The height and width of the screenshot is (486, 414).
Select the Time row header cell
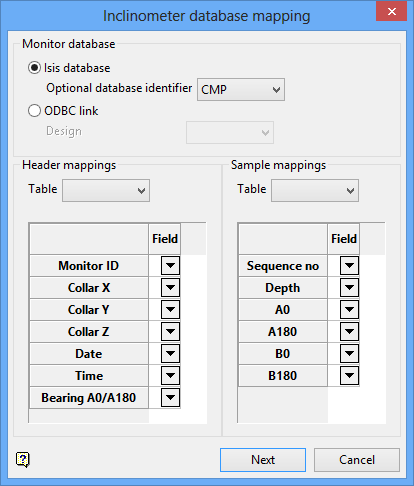[x=89, y=376]
